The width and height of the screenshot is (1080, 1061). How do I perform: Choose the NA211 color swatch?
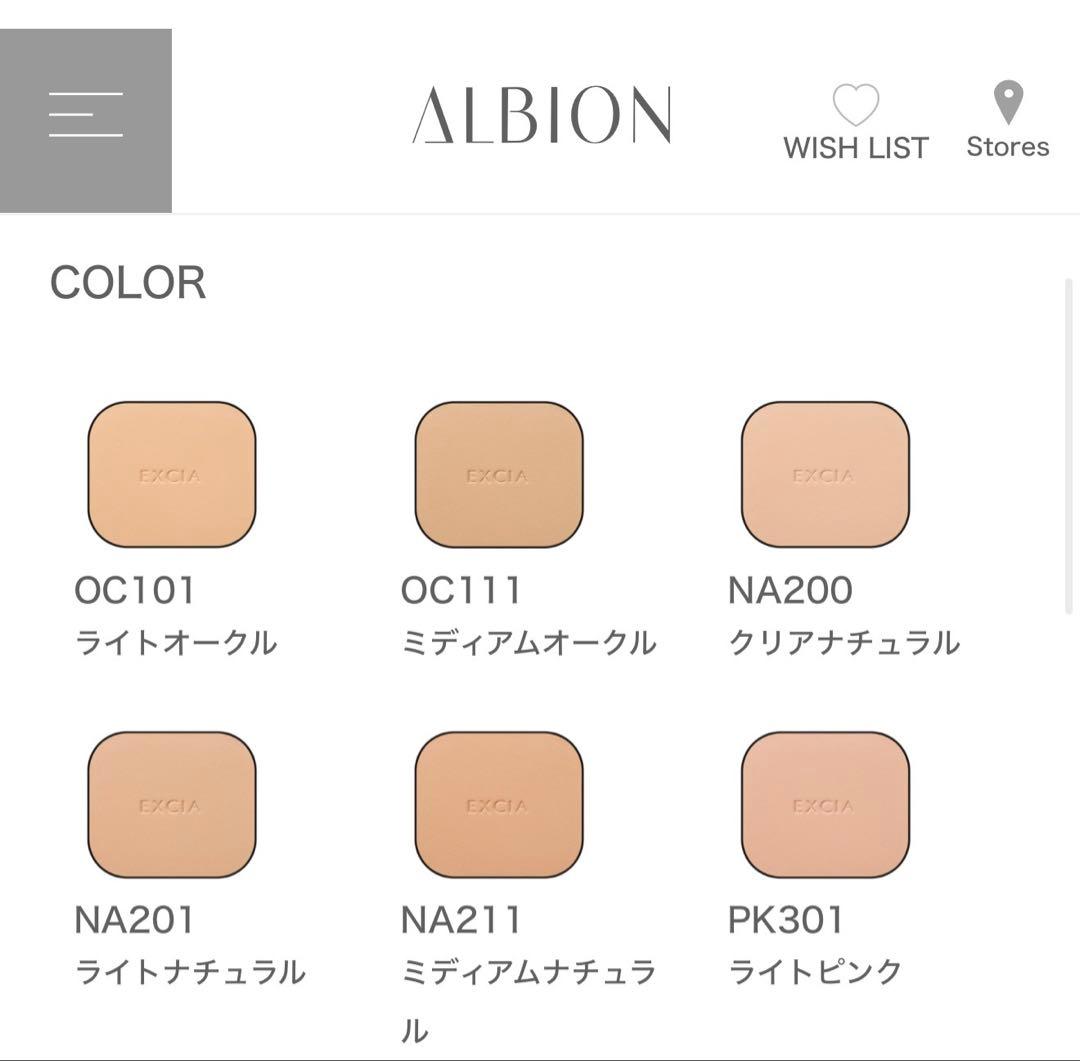pos(499,805)
